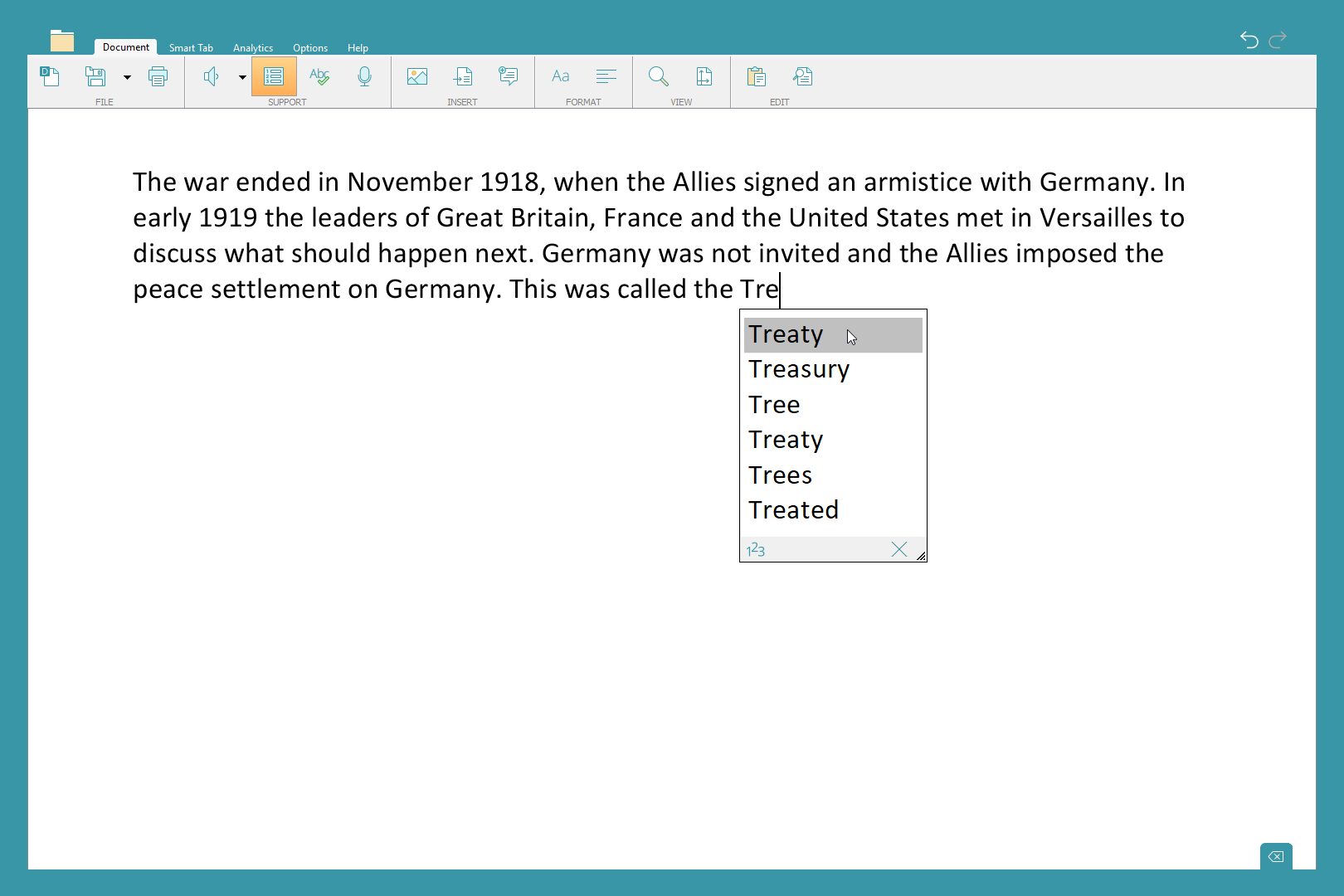Click the new document icon
Viewport: 1344px width, 896px height.
tap(50, 77)
